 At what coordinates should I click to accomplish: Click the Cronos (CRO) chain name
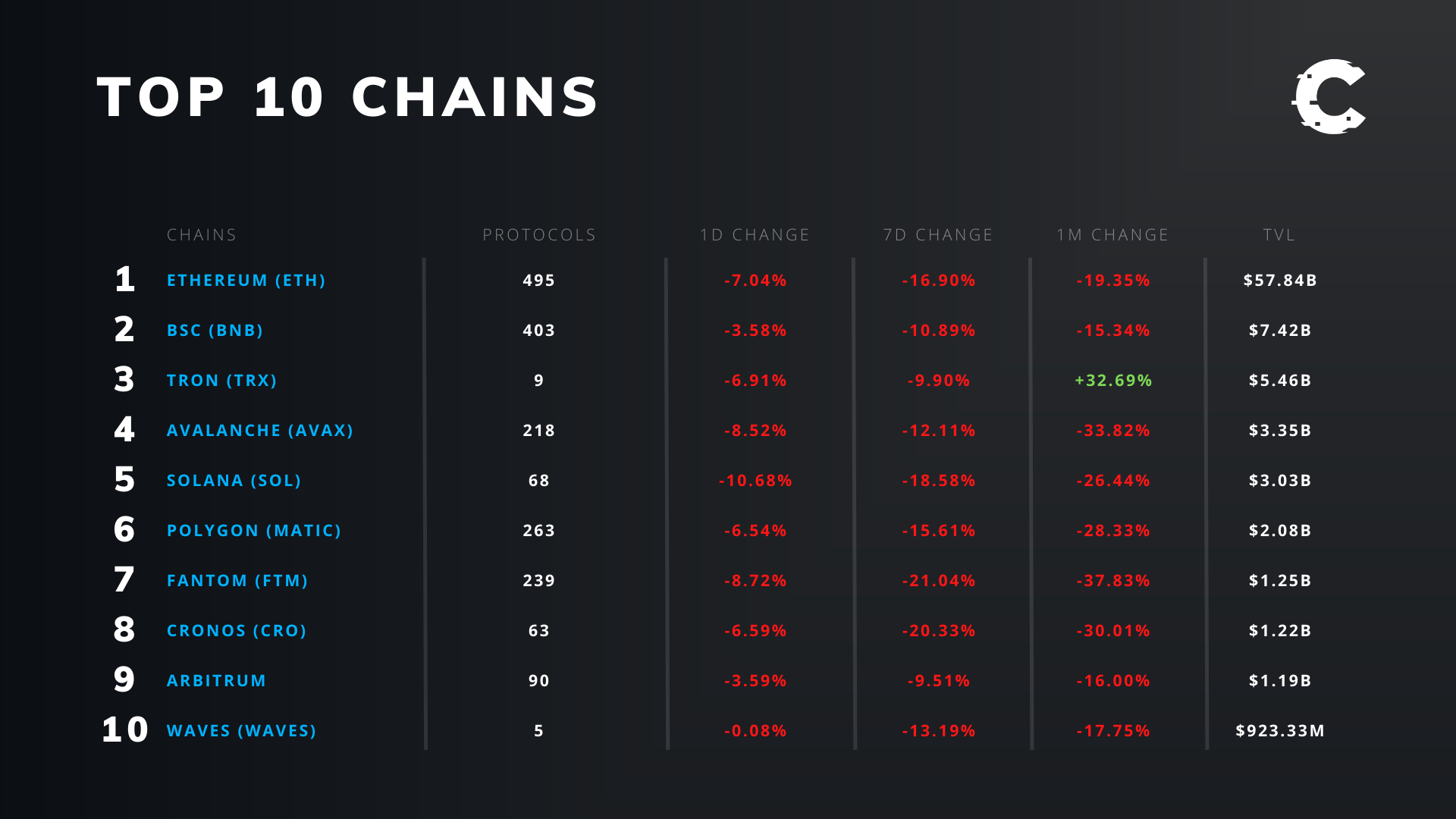[236, 631]
